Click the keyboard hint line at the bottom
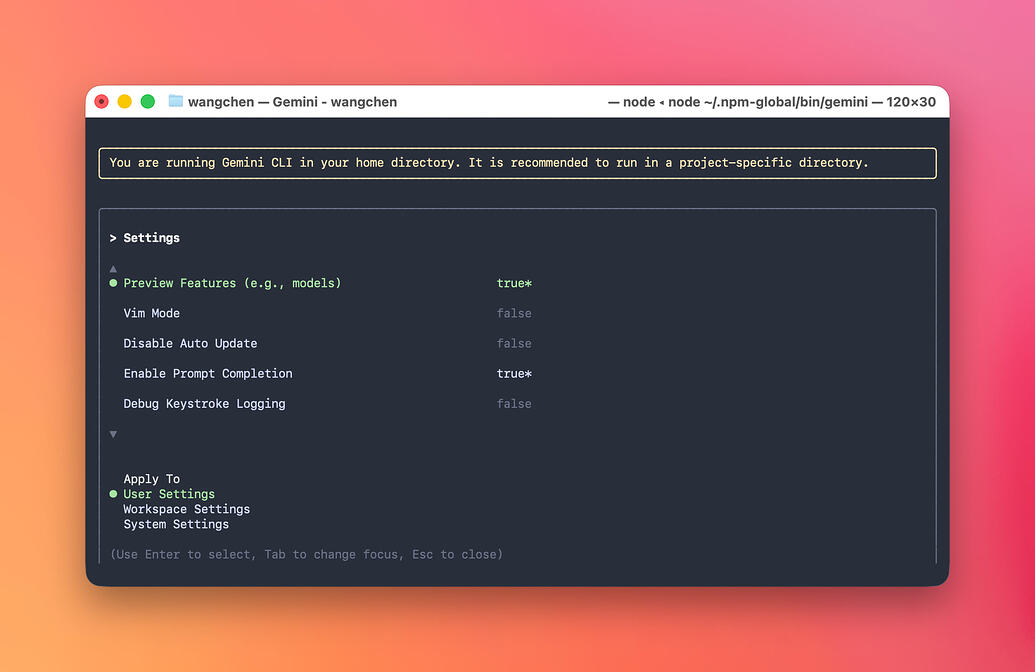 (x=306, y=554)
